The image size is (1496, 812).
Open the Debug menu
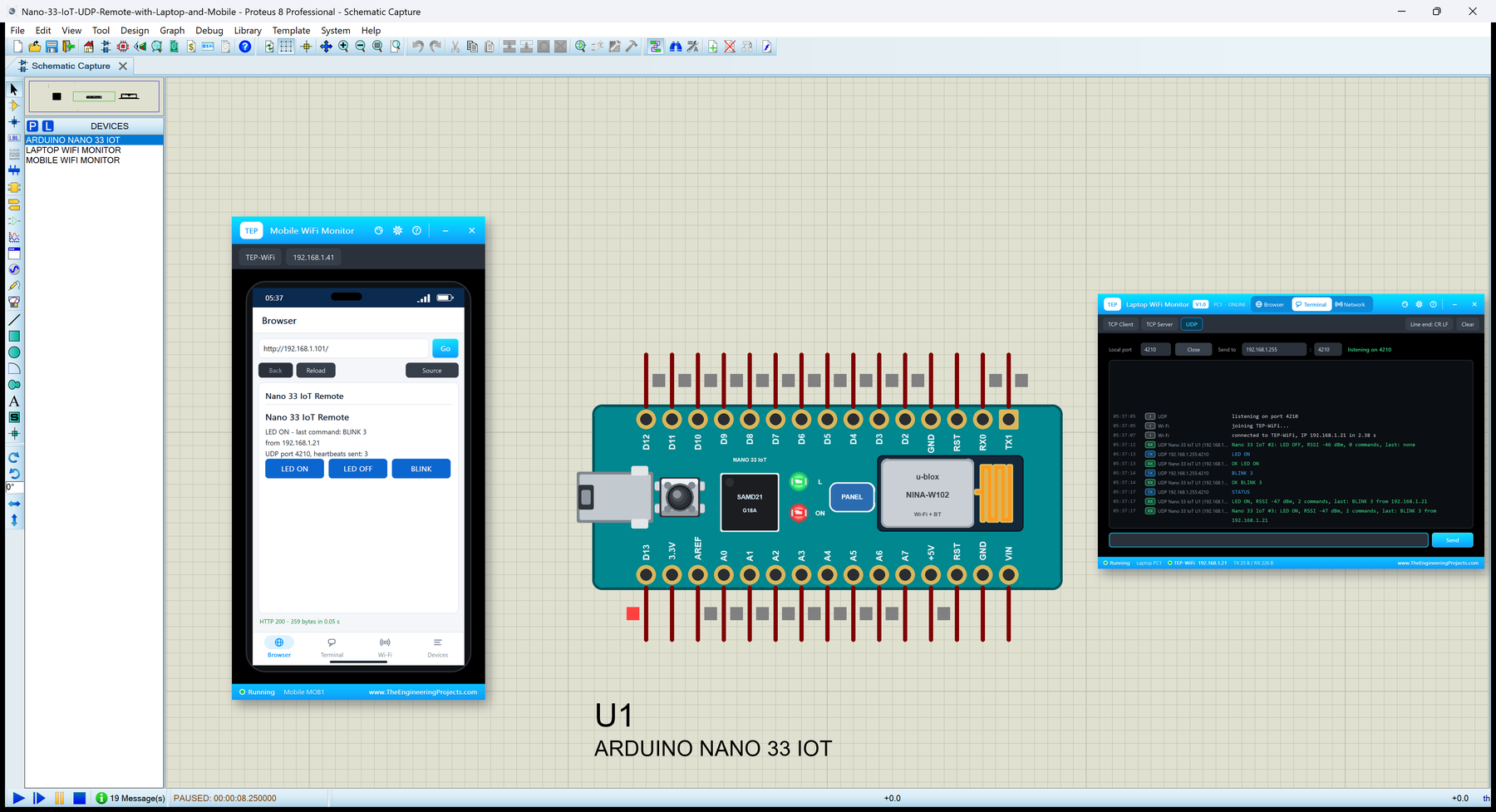[x=209, y=30]
